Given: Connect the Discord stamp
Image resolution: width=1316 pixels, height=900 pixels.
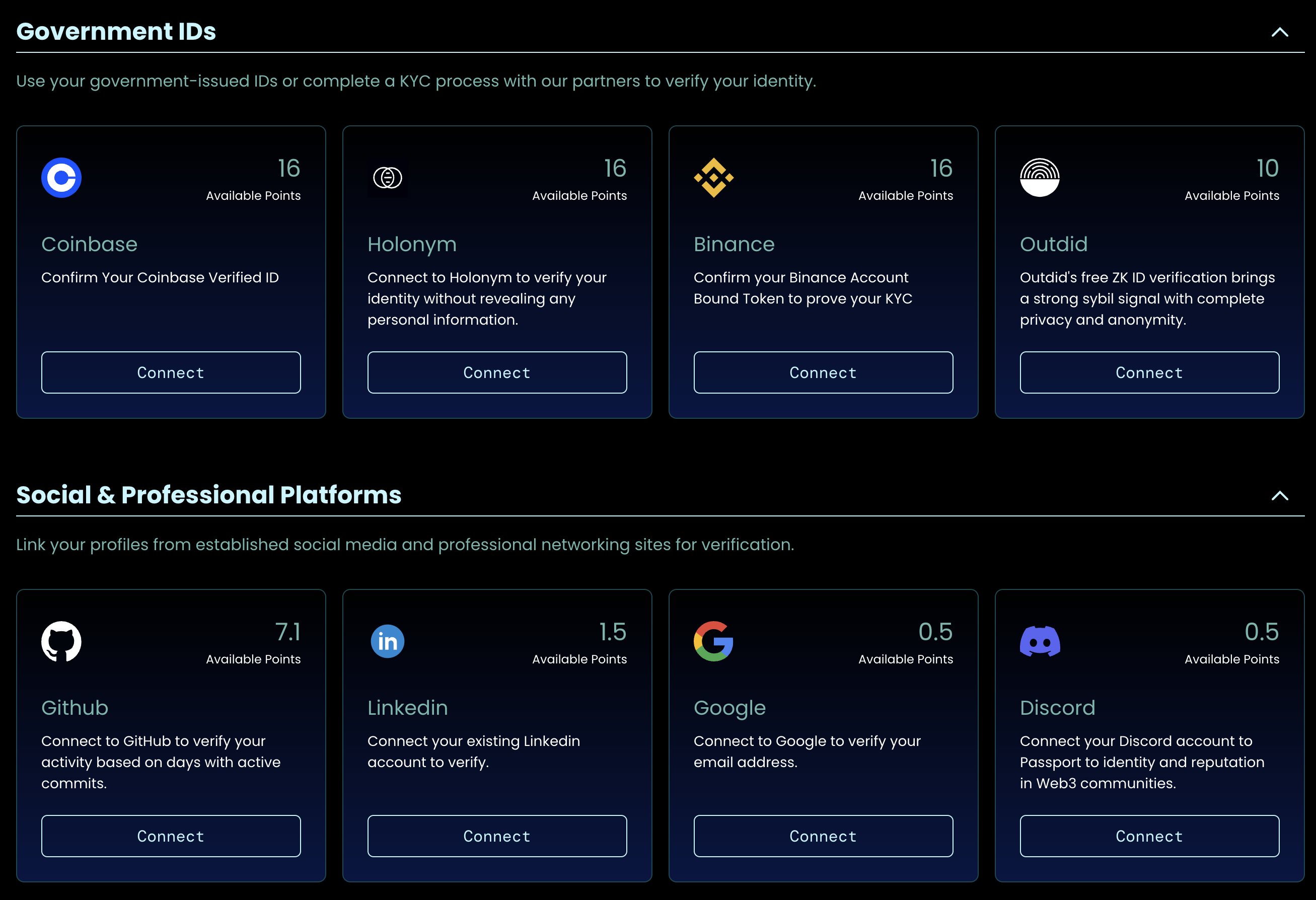Looking at the screenshot, I should (1149, 836).
